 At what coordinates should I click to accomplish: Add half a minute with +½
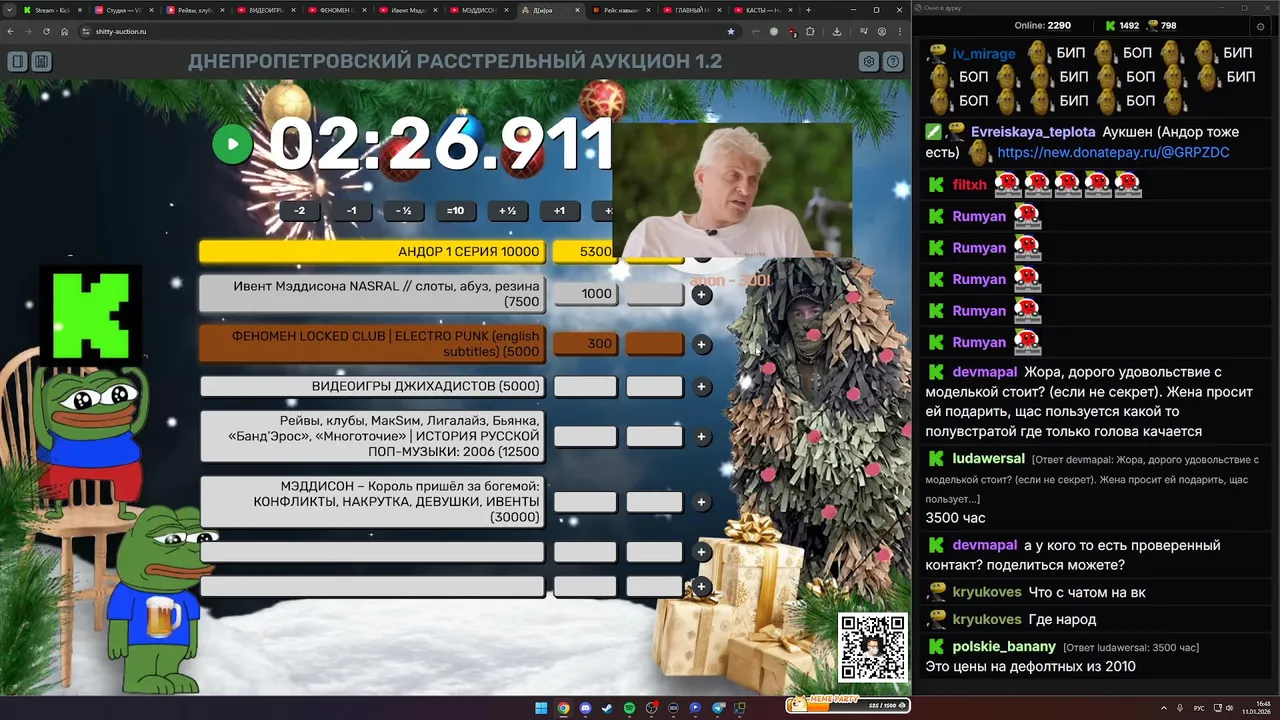click(x=507, y=211)
